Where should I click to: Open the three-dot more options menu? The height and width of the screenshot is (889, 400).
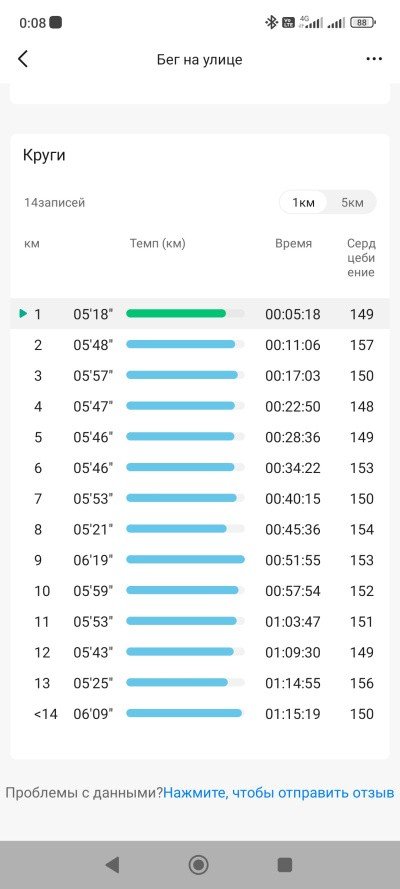374,59
